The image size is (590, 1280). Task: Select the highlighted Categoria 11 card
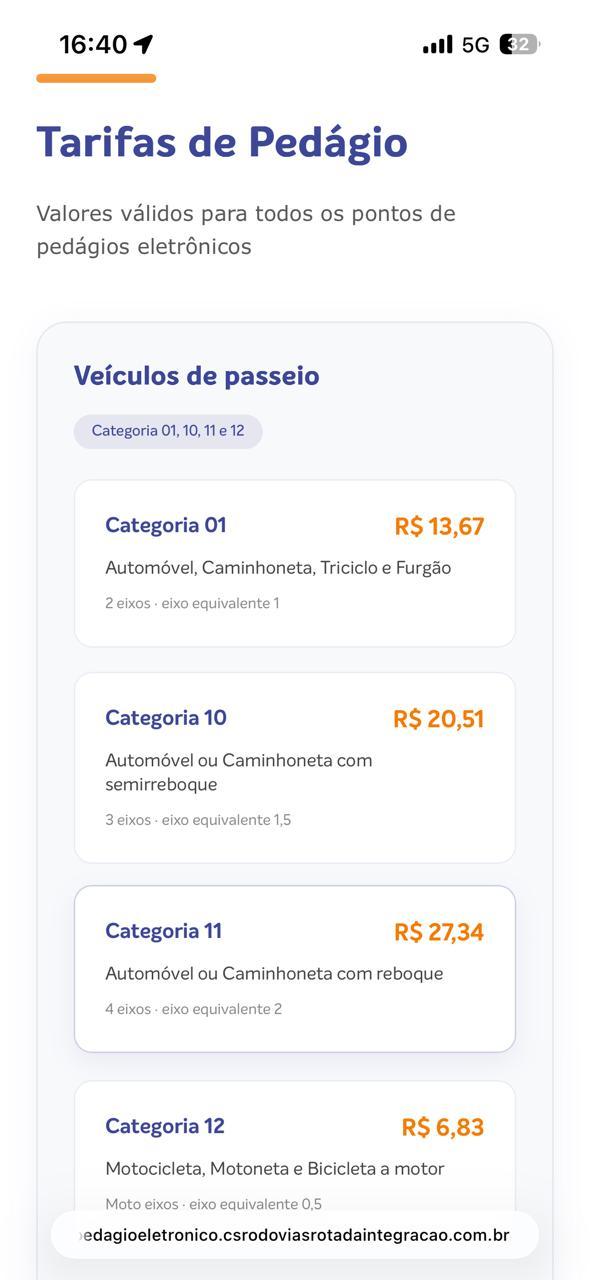(295, 969)
